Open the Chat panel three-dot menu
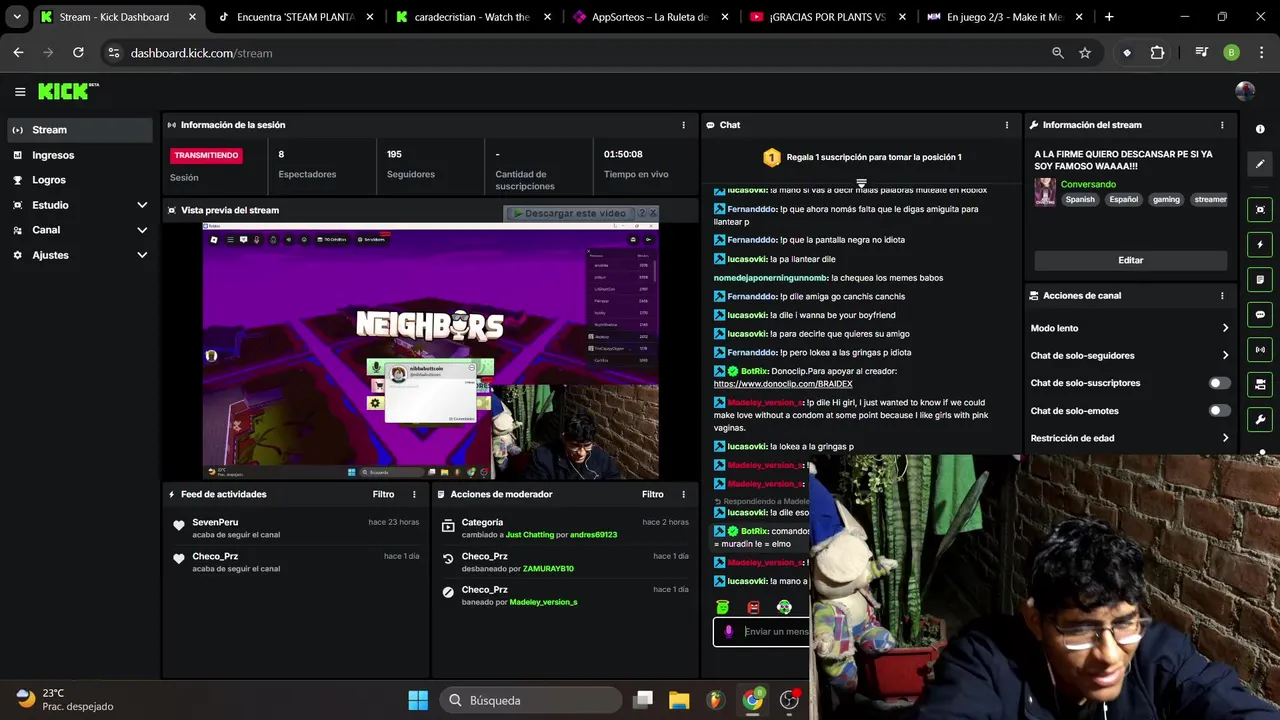This screenshot has height=720, width=1280. pos(1007,125)
